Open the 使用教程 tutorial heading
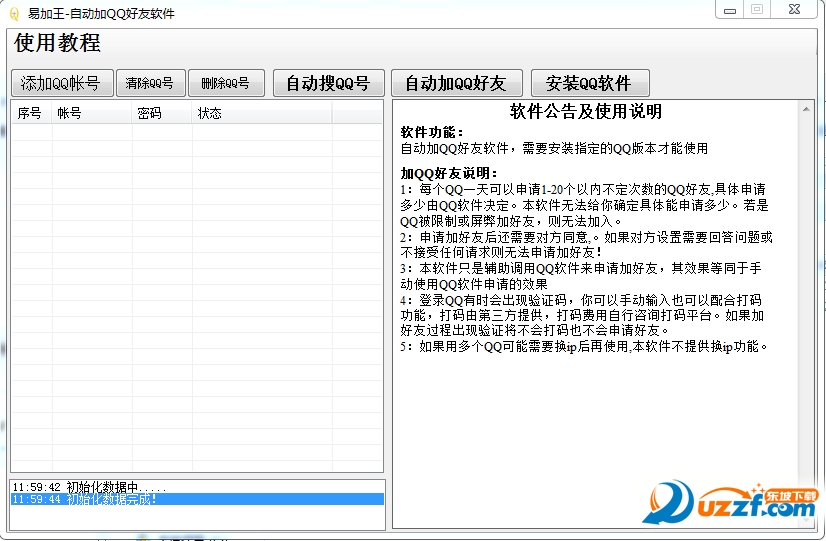The width and height of the screenshot is (826, 541). click(x=57, y=43)
